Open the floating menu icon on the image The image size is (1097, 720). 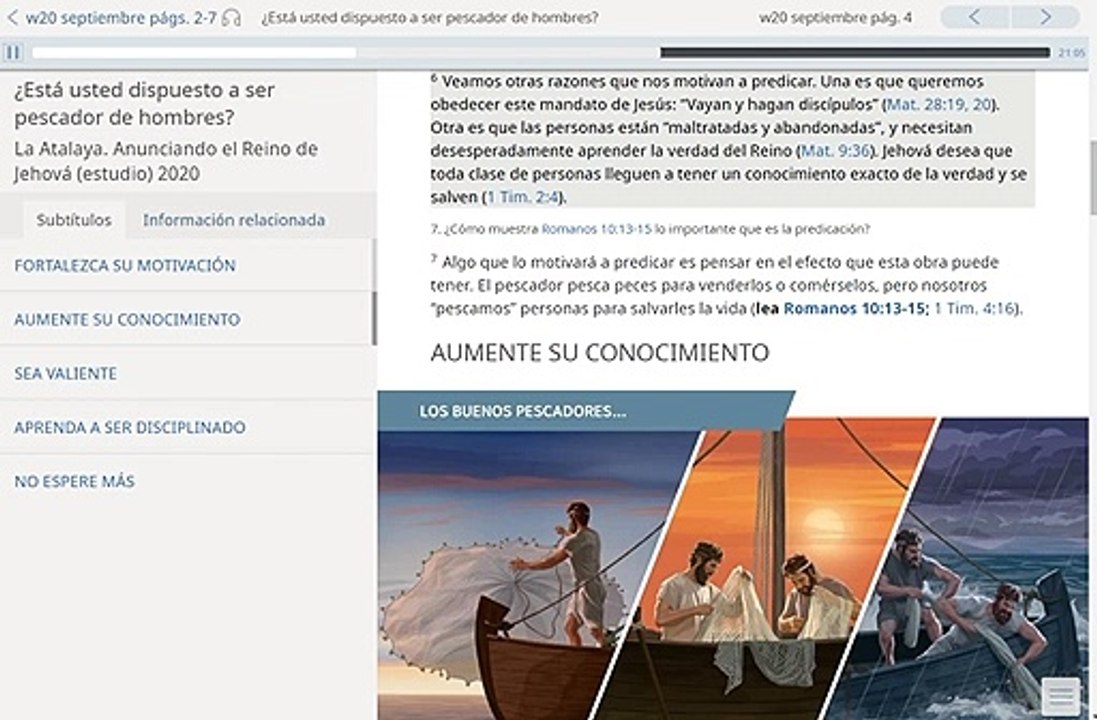click(1061, 696)
